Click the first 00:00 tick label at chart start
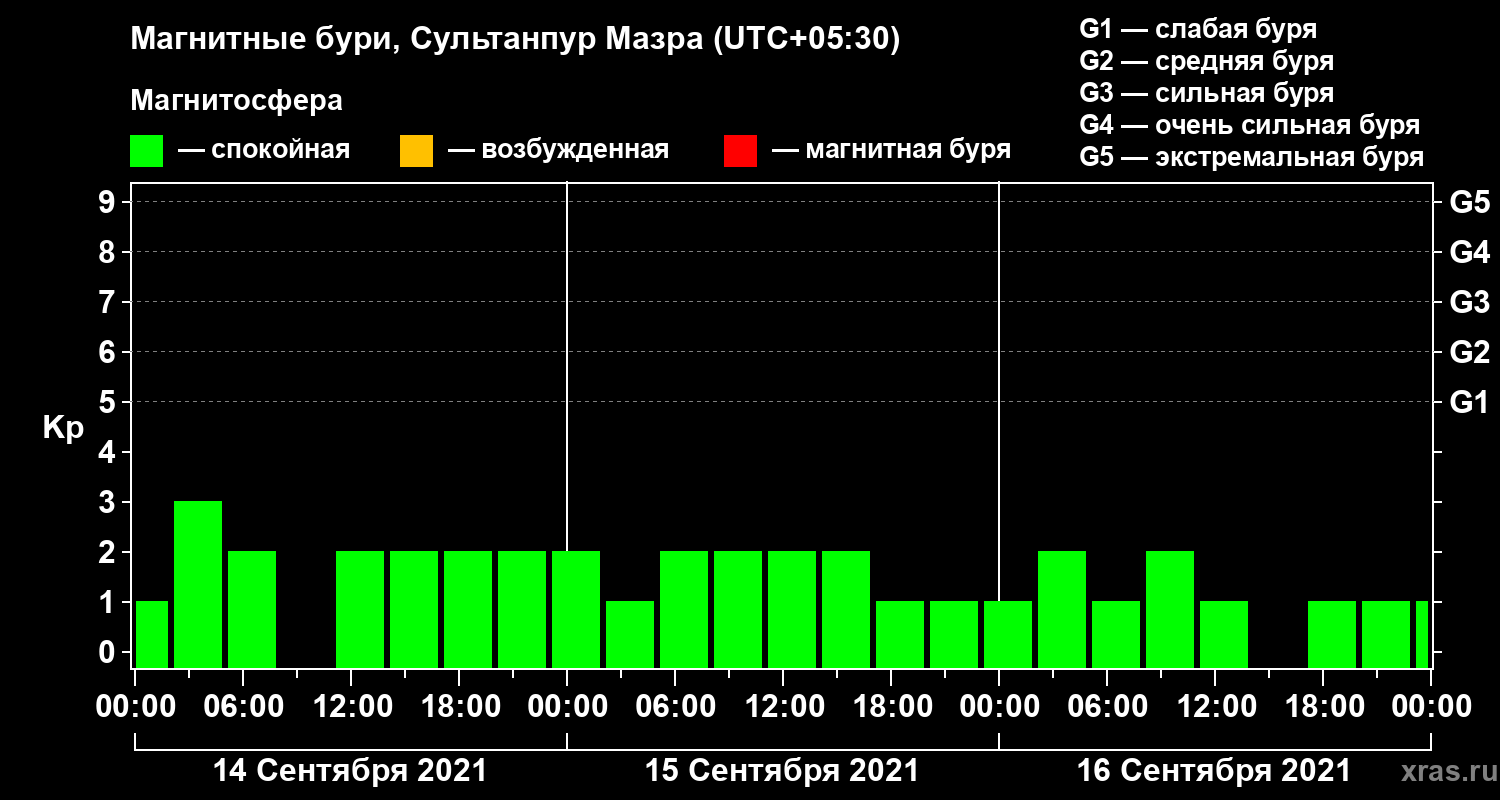 click(134, 707)
